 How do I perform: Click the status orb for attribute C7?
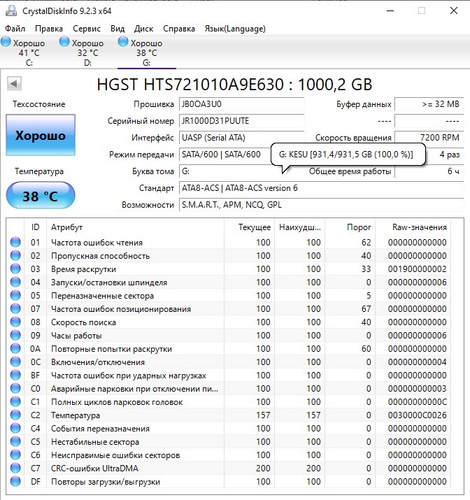point(15,468)
